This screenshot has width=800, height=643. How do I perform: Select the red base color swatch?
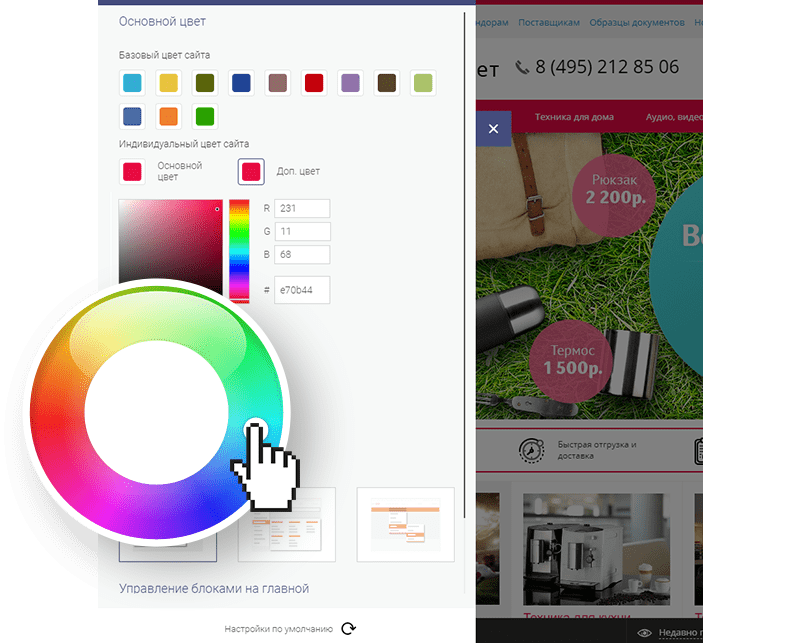point(314,83)
